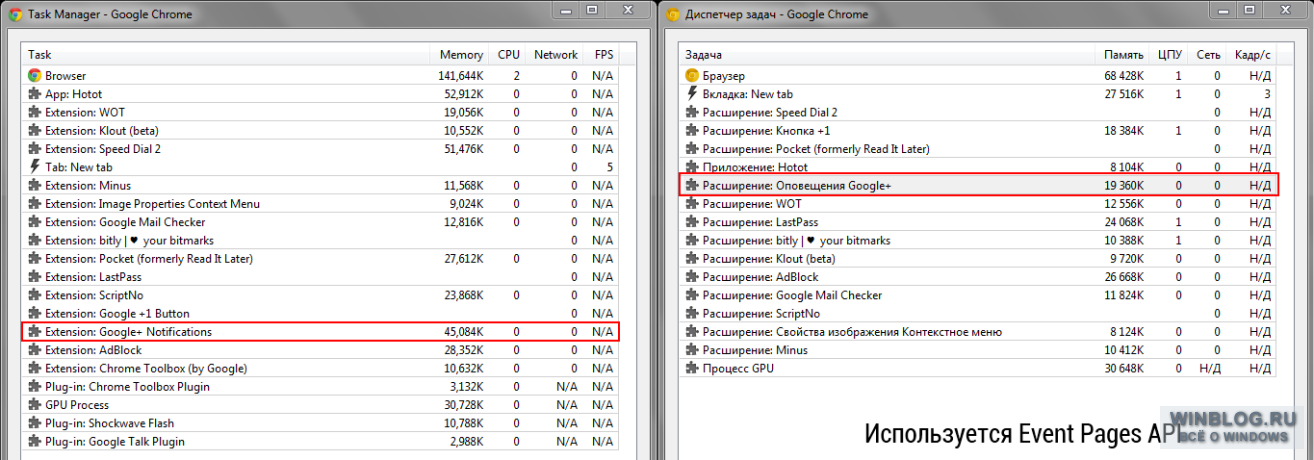Click Chrome icon of Browser row, left window
This screenshot has height=460, width=1314.
35,76
